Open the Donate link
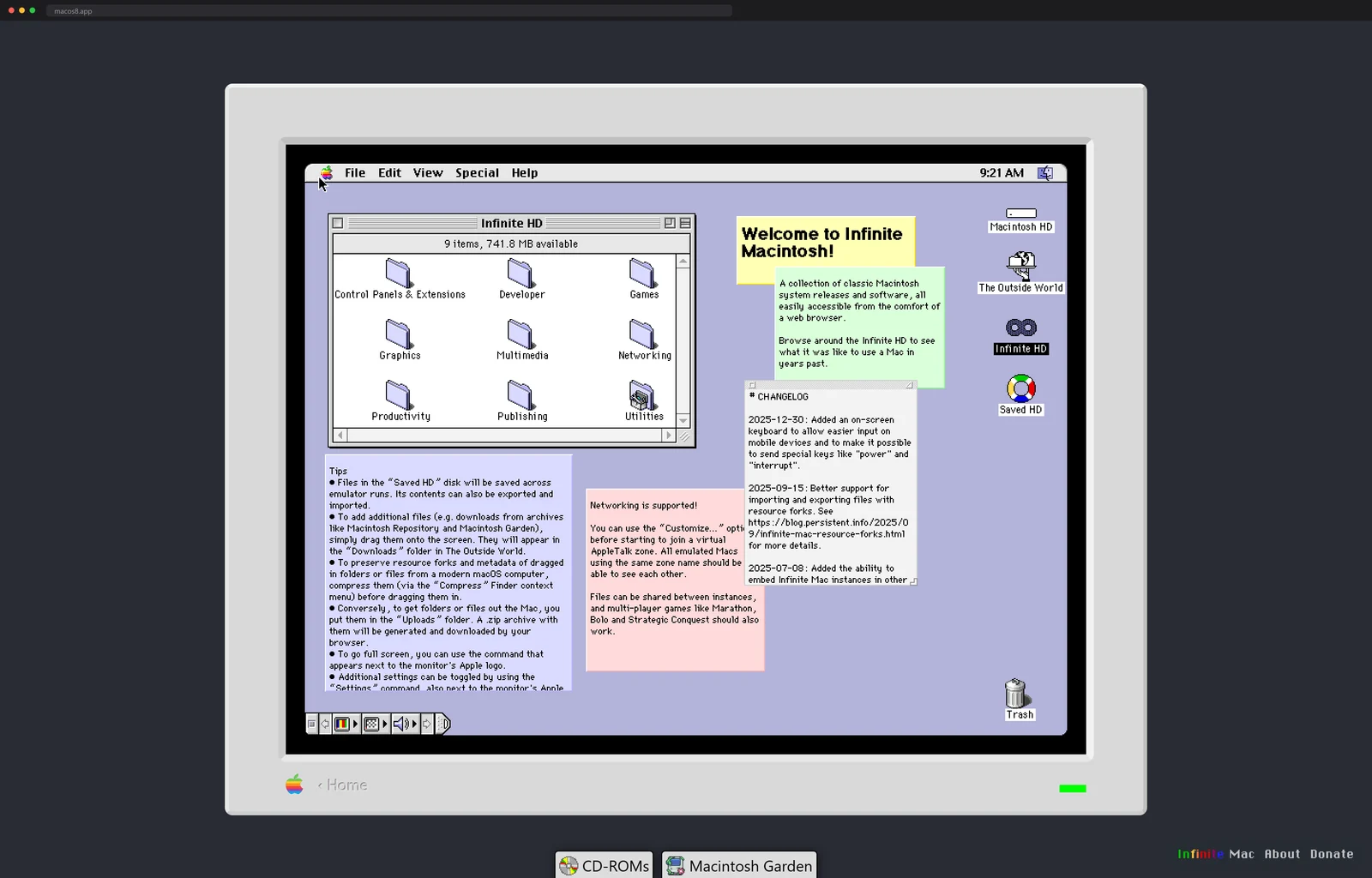The image size is (1372, 878). [x=1332, y=854]
